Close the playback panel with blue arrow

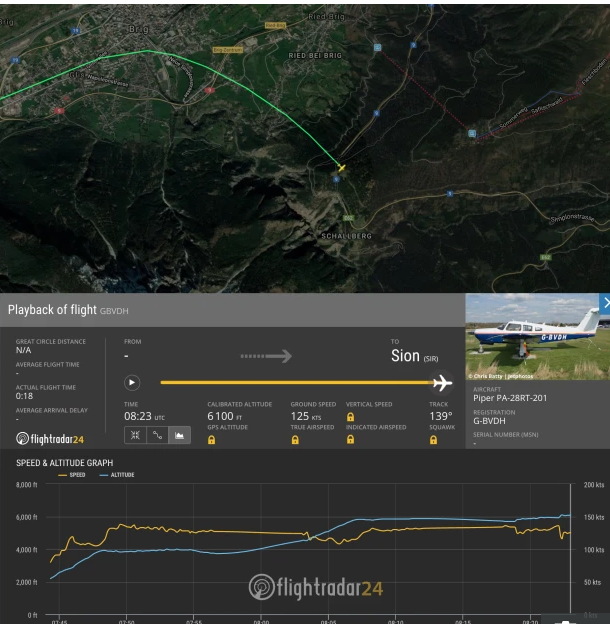(x=603, y=302)
